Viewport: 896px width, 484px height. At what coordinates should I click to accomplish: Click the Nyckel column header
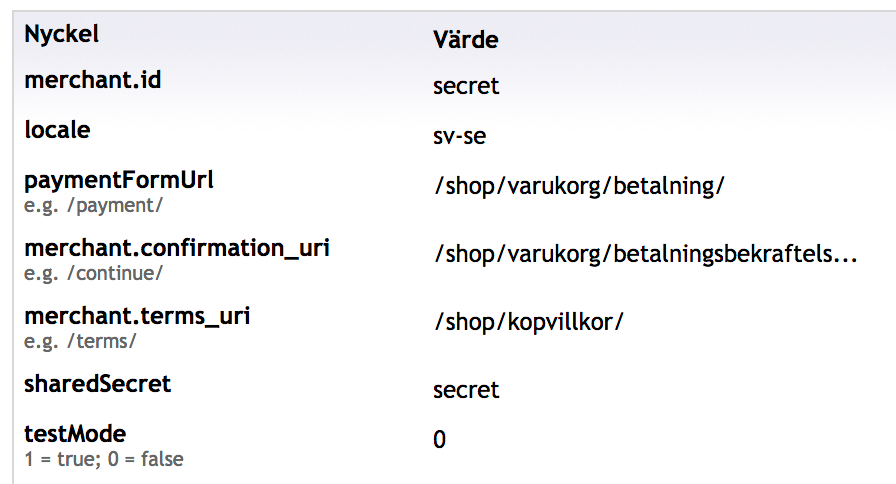tap(61, 35)
